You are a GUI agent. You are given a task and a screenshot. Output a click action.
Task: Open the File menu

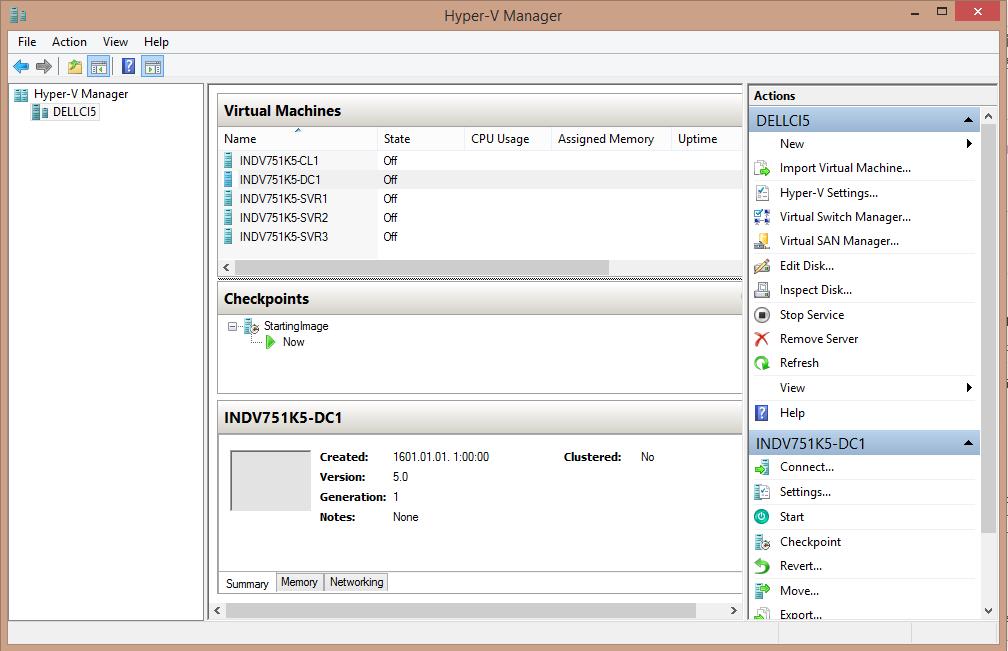pos(27,42)
